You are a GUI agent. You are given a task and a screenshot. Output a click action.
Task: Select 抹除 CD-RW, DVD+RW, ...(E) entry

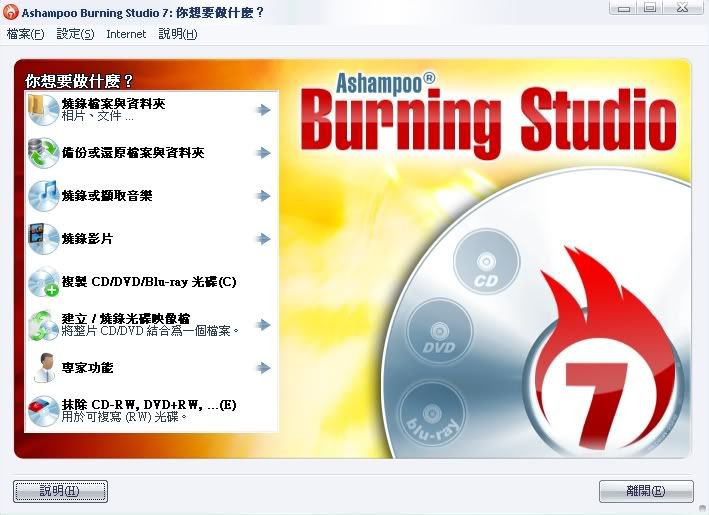click(149, 405)
